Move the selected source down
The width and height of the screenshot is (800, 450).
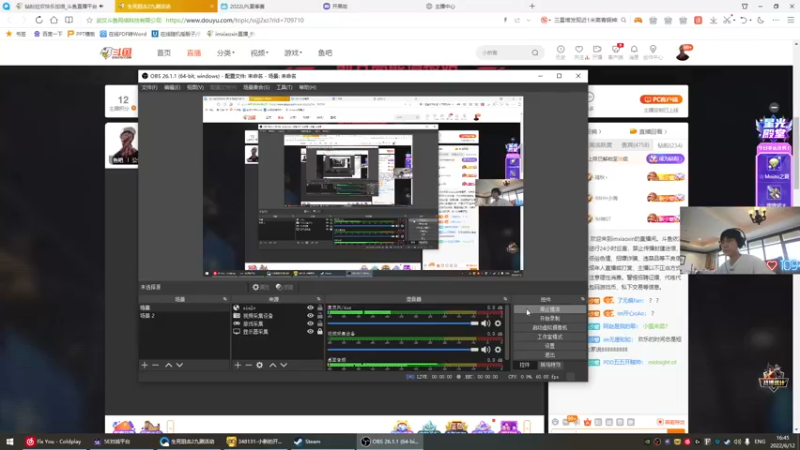(x=284, y=365)
